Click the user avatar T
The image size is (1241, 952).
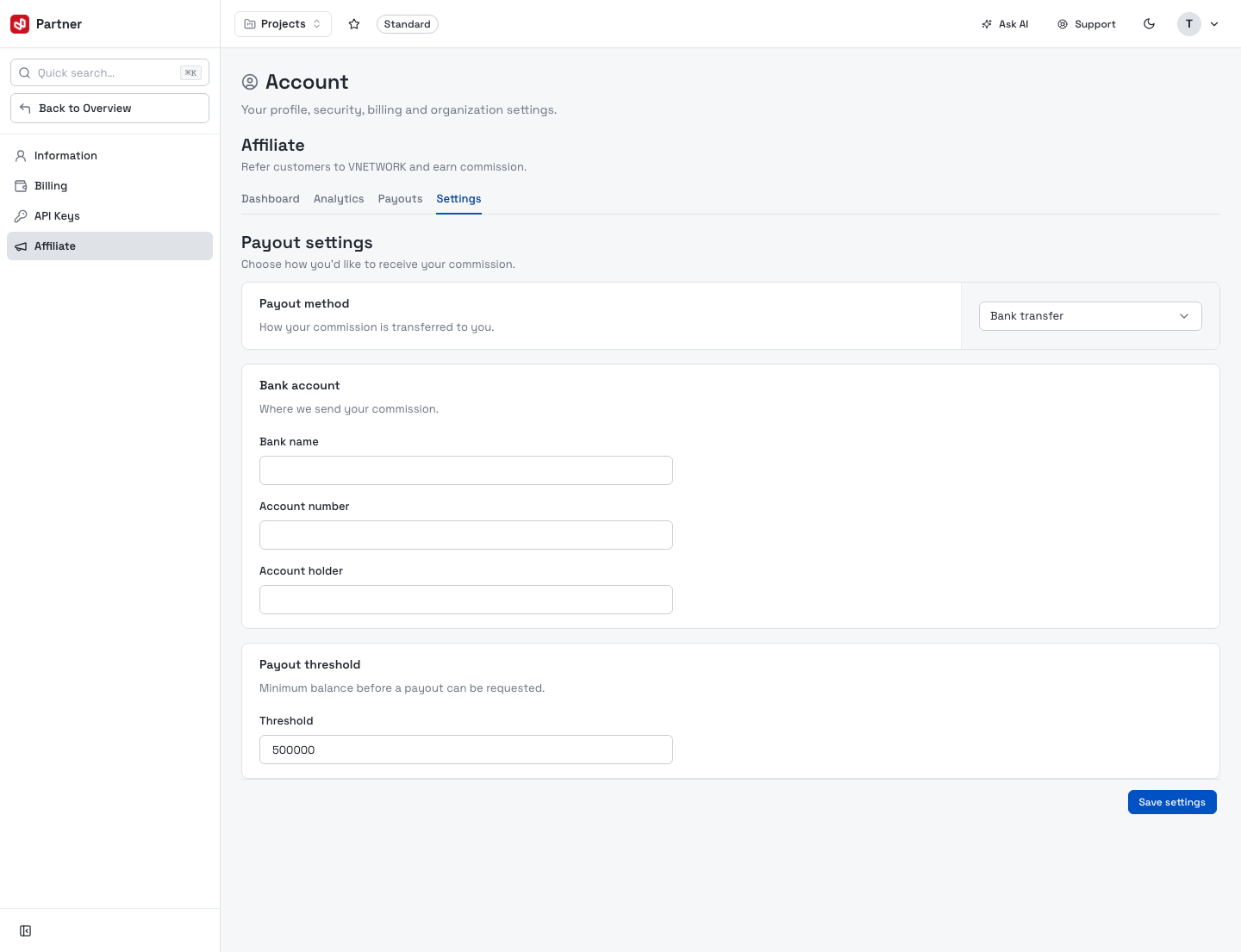click(1189, 24)
